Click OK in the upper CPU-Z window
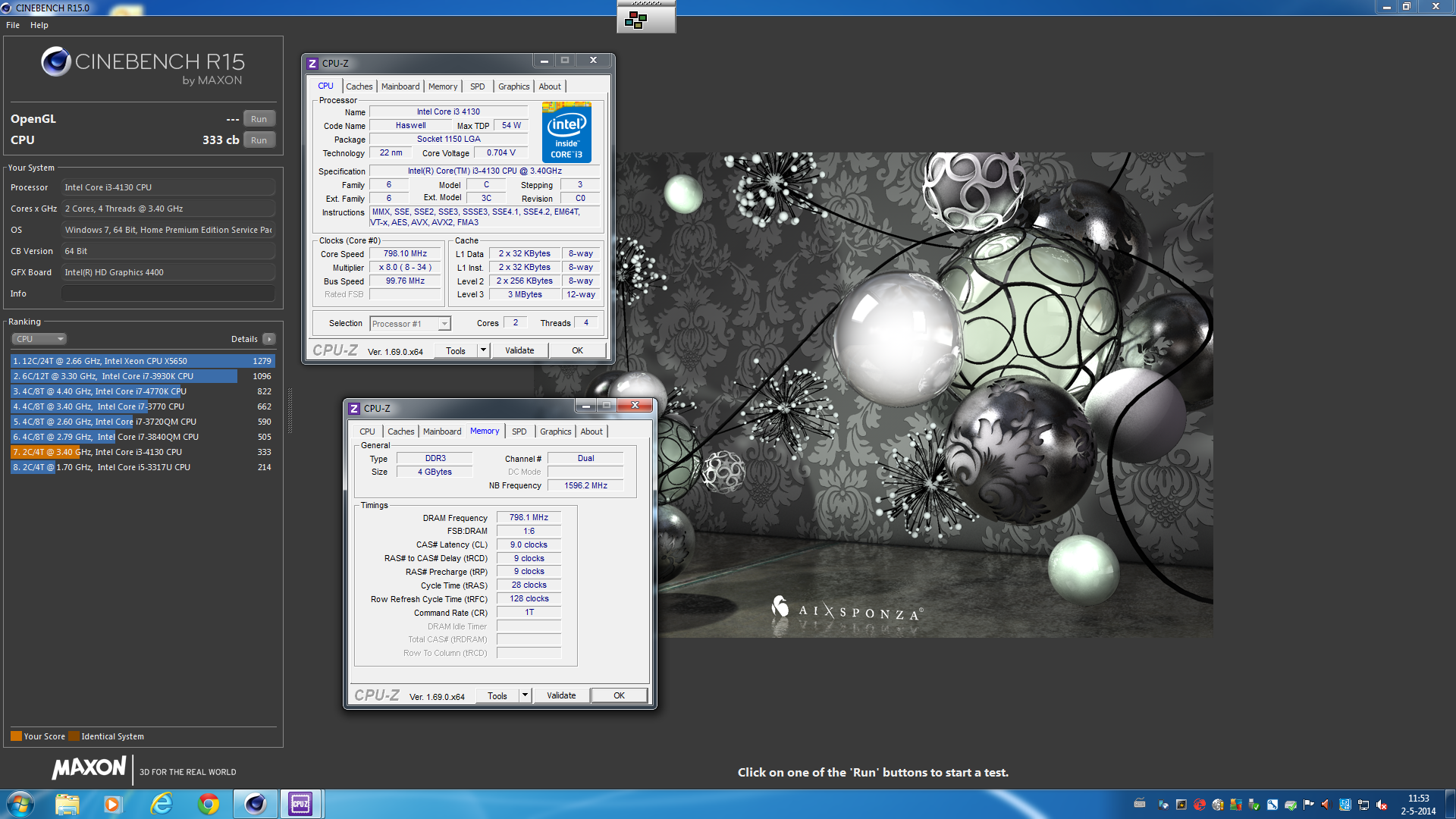Image resolution: width=1456 pixels, height=819 pixels. coord(577,350)
